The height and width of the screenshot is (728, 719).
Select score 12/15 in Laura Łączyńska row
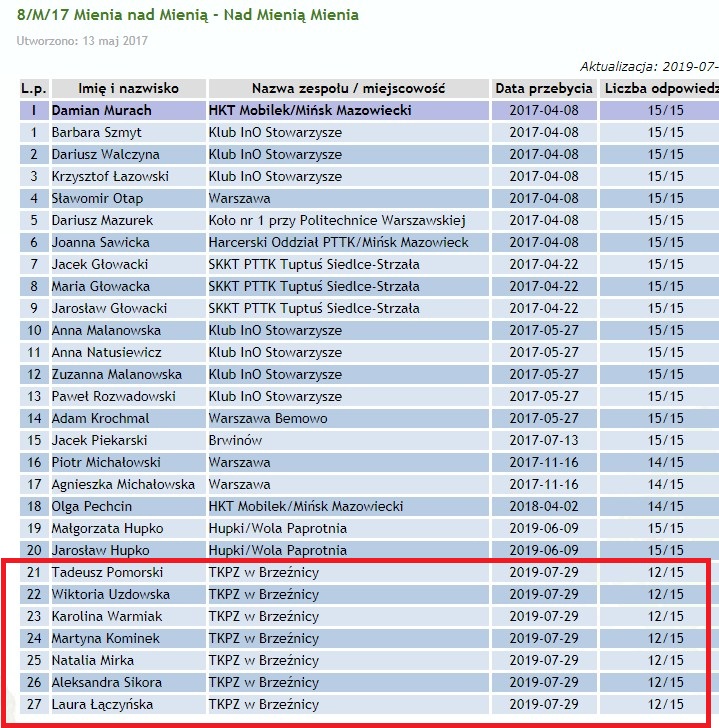coord(666,704)
